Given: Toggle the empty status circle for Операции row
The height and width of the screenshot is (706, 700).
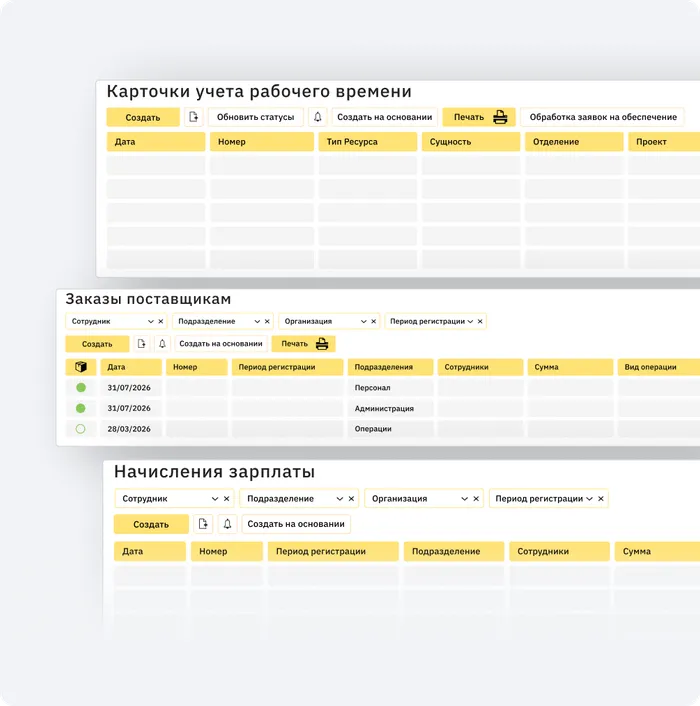Looking at the screenshot, I should (81, 429).
